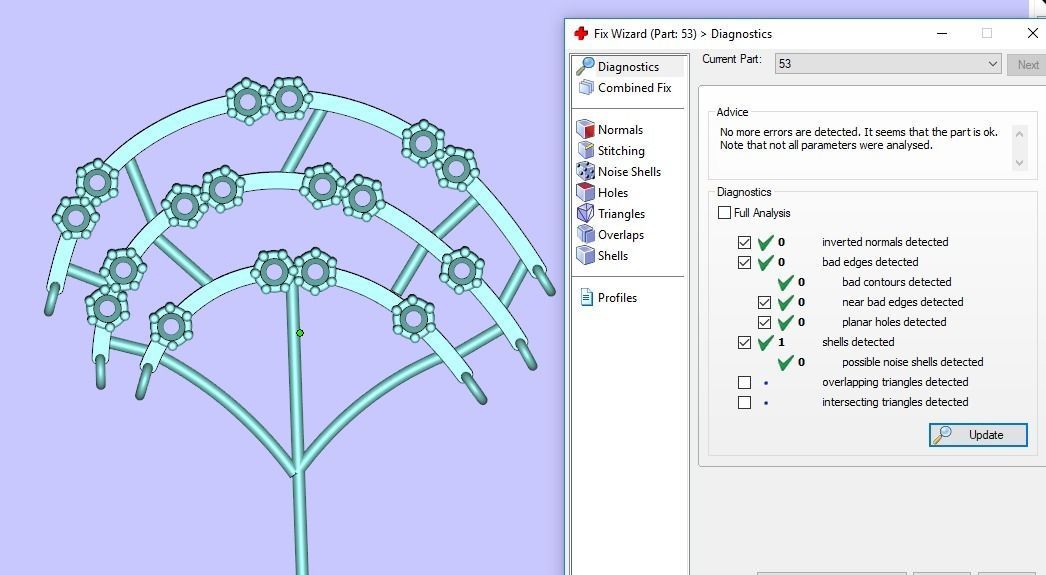1046x575 pixels.
Task: Click the Combined Fix cube icon
Action: pos(586,87)
